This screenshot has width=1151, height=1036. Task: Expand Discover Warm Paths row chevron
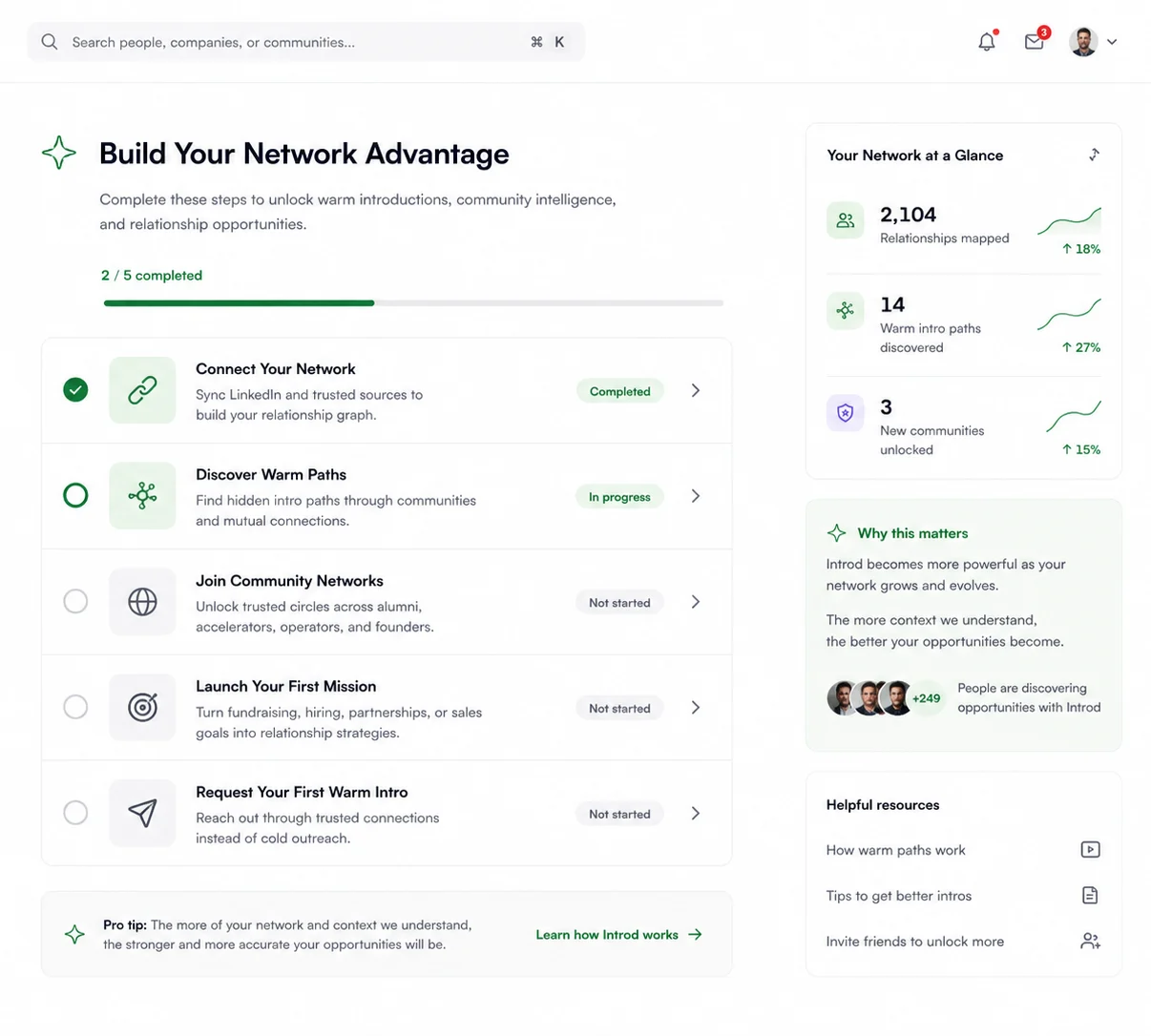696,496
